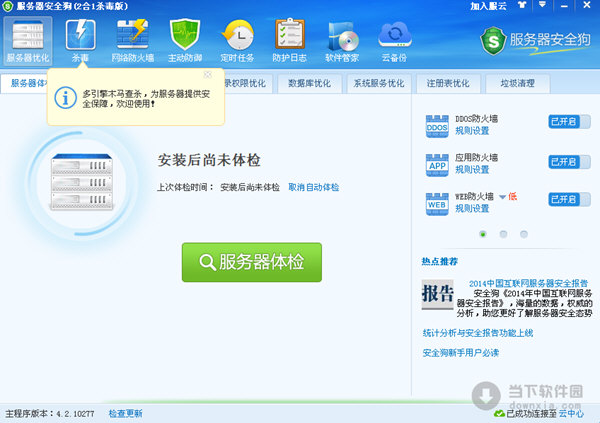Start the green 服务器体检 scan button
600x423 pixels.
coord(252,262)
